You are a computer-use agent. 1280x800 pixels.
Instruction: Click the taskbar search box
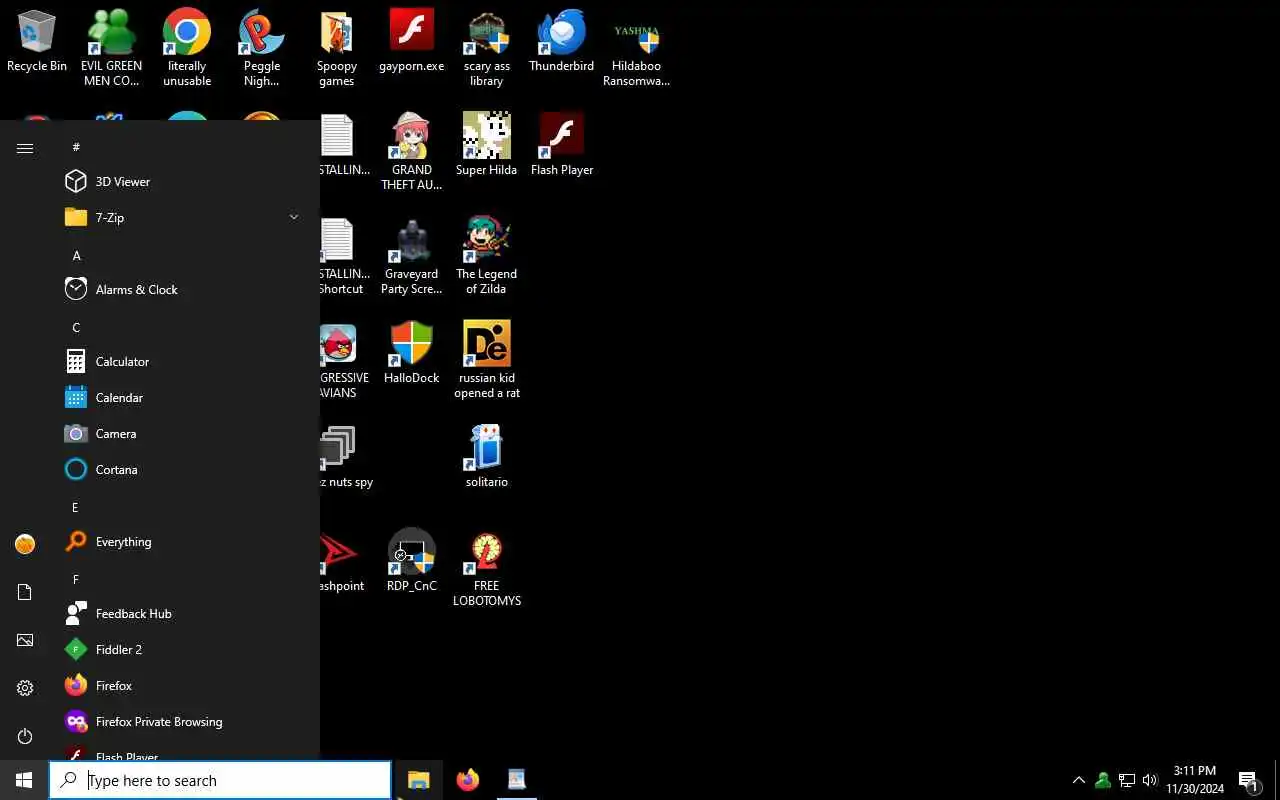coord(220,780)
